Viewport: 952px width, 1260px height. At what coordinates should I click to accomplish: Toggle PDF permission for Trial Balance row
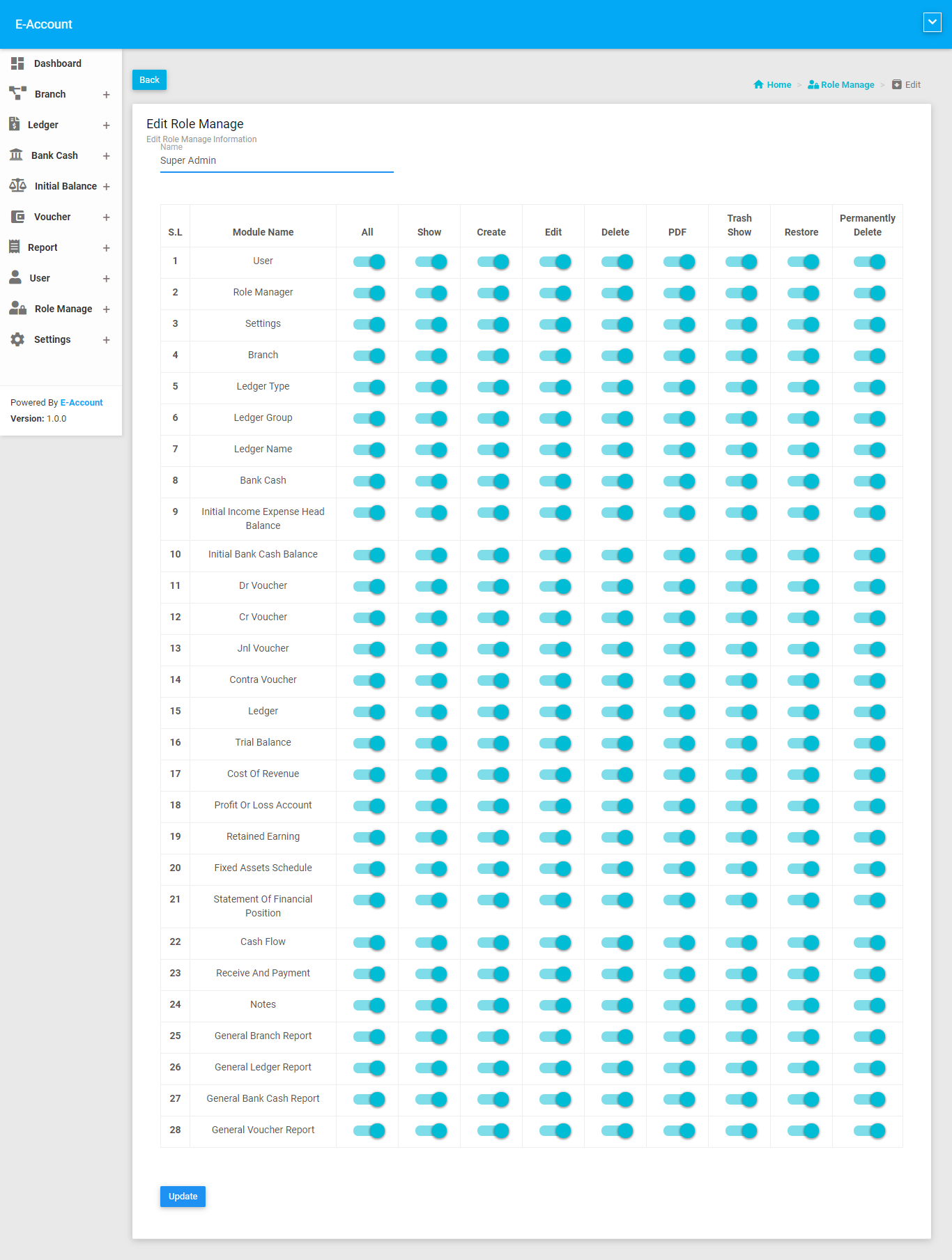[x=679, y=743]
